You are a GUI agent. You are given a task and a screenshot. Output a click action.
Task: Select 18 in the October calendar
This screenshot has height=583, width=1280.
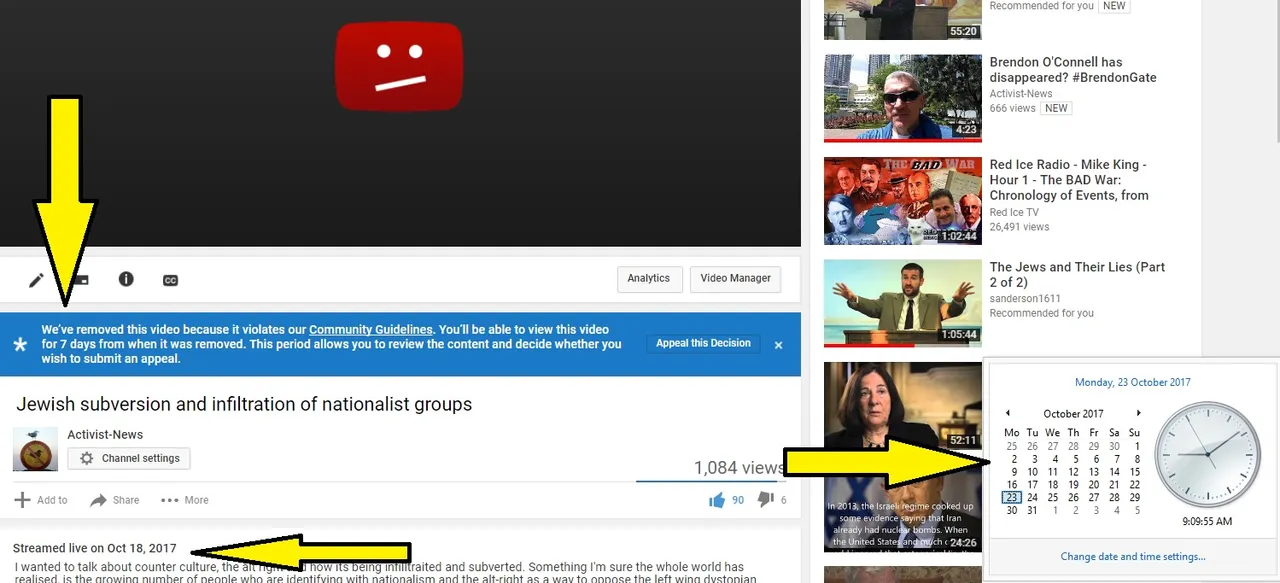click(x=1053, y=485)
